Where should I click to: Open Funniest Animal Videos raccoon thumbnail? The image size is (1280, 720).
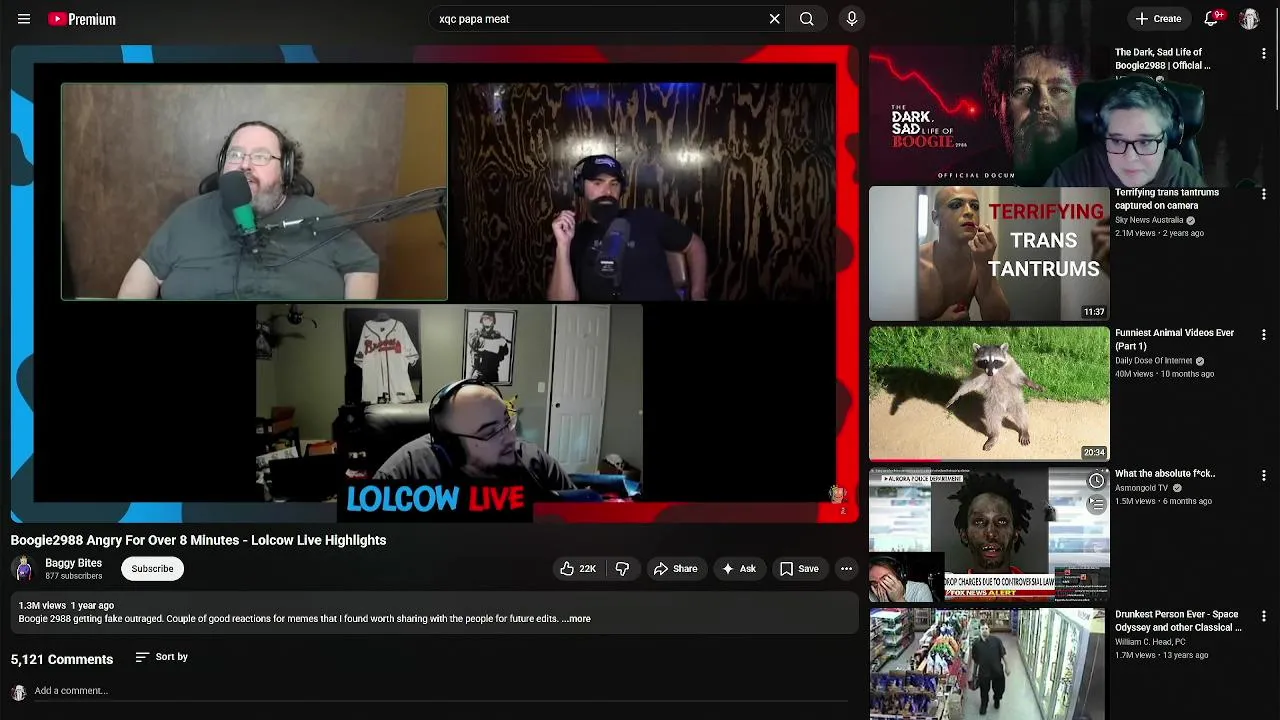(989, 394)
